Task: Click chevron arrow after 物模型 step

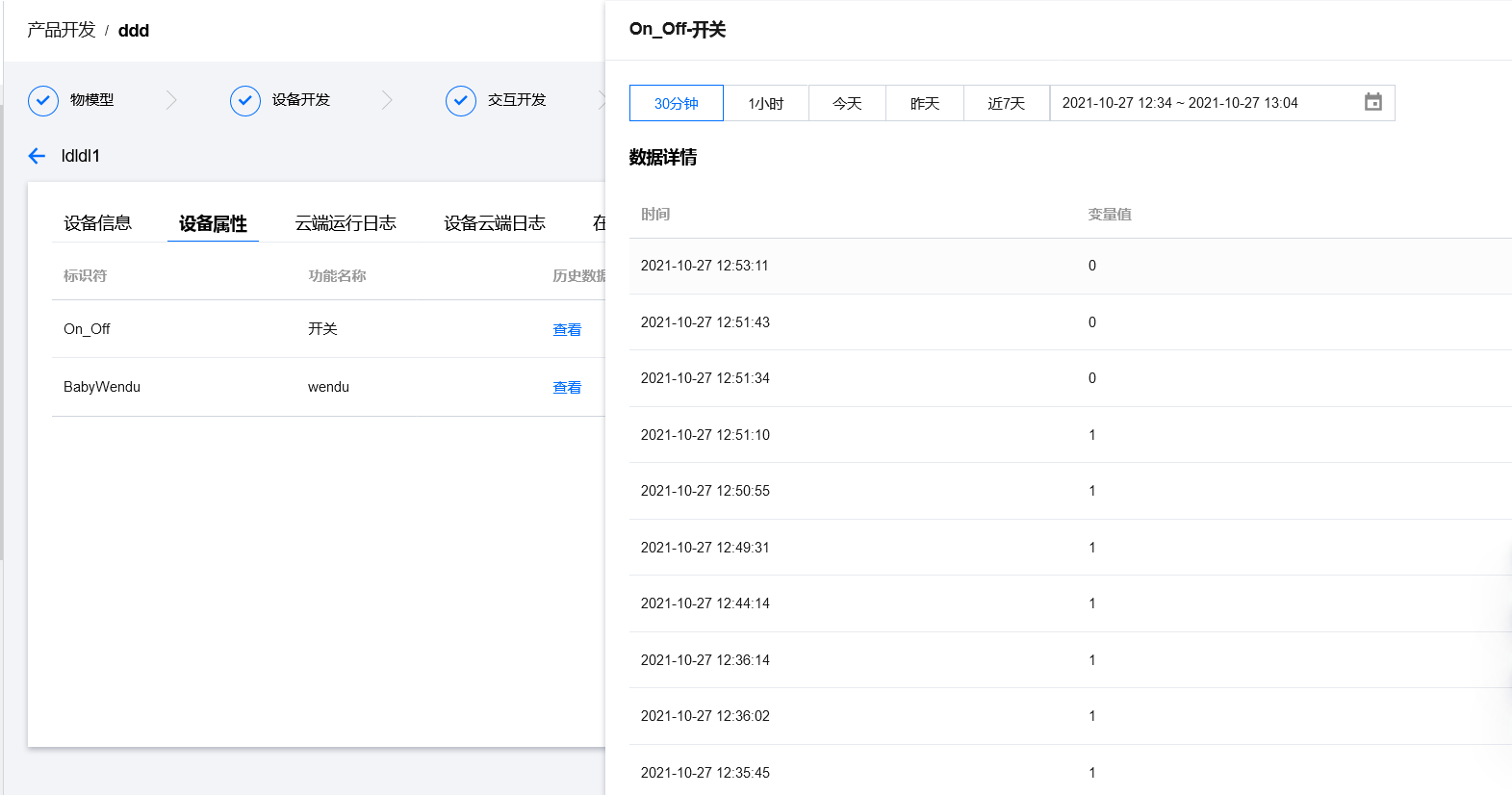Action: click(171, 100)
